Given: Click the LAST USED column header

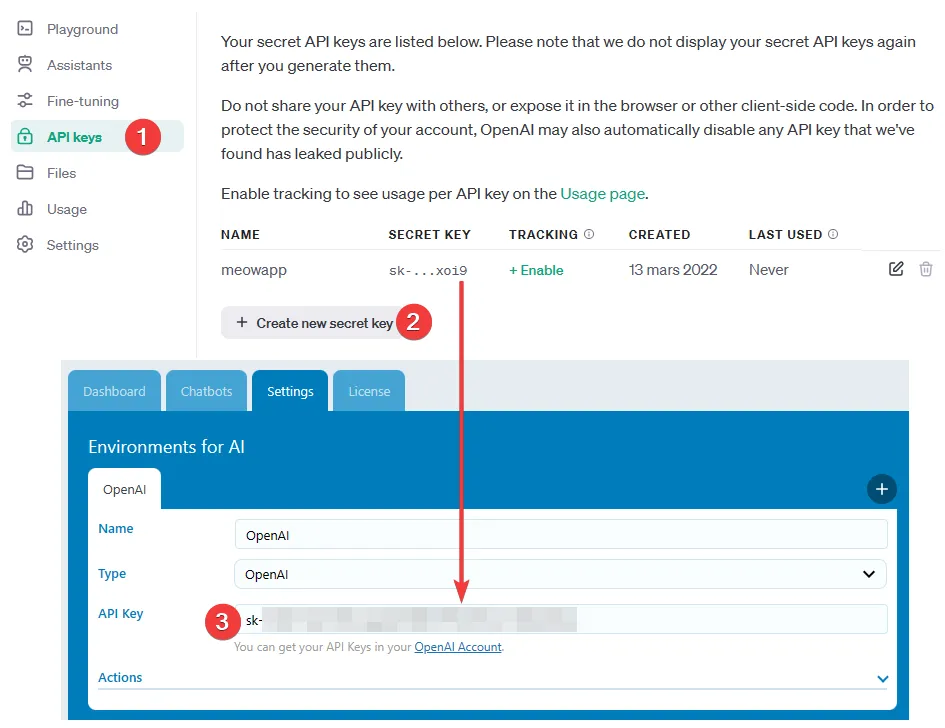Looking at the screenshot, I should (785, 234).
